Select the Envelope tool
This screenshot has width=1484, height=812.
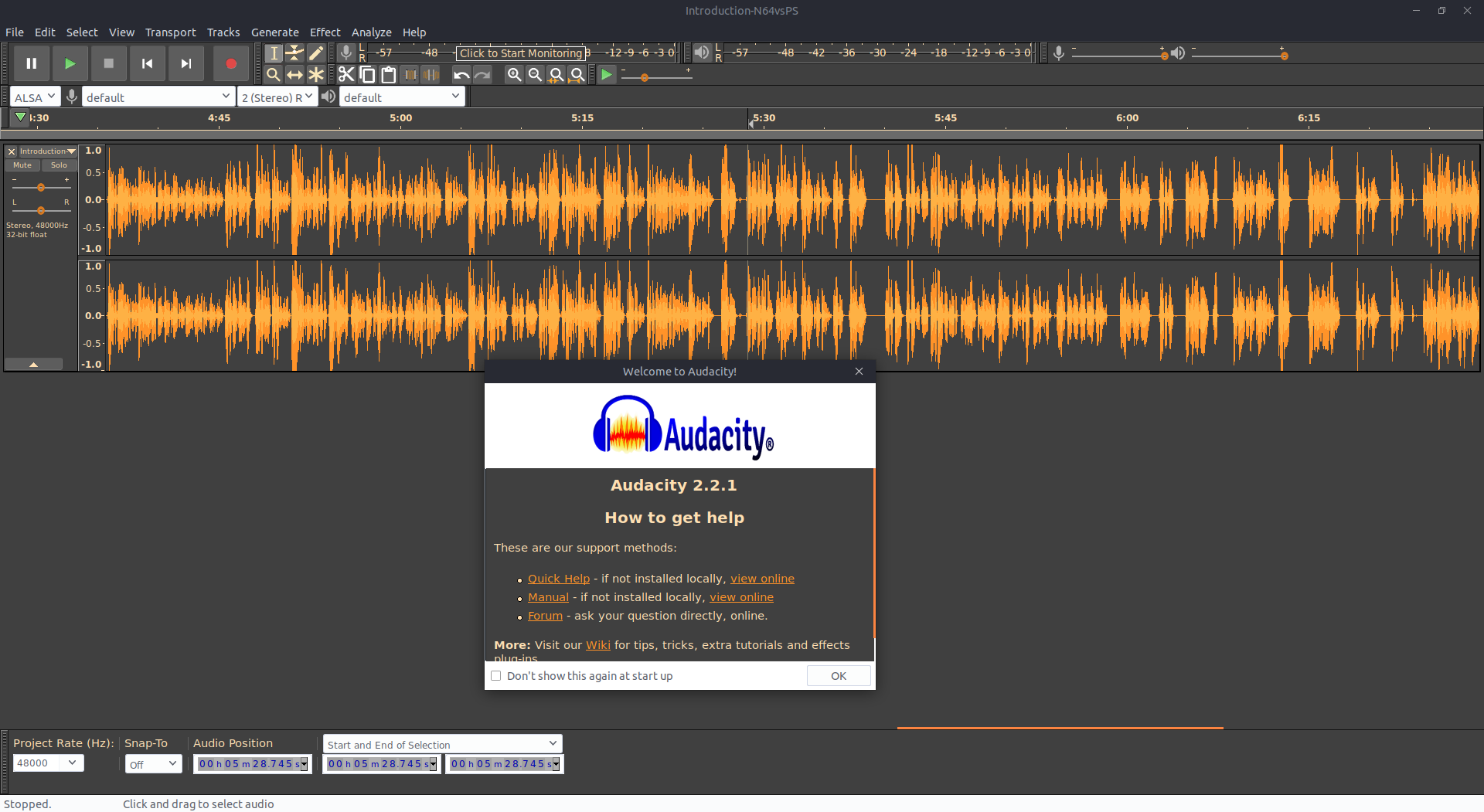294,53
